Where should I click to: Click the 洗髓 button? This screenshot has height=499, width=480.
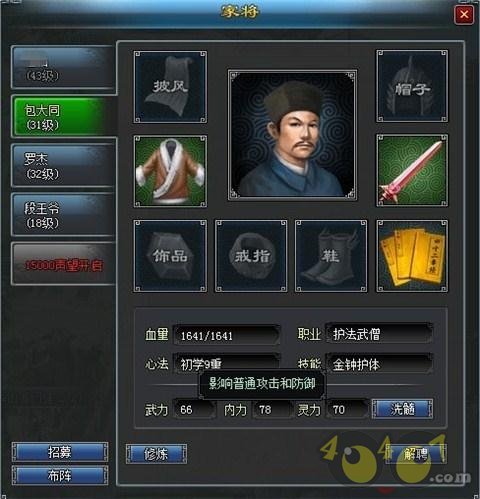402,409
